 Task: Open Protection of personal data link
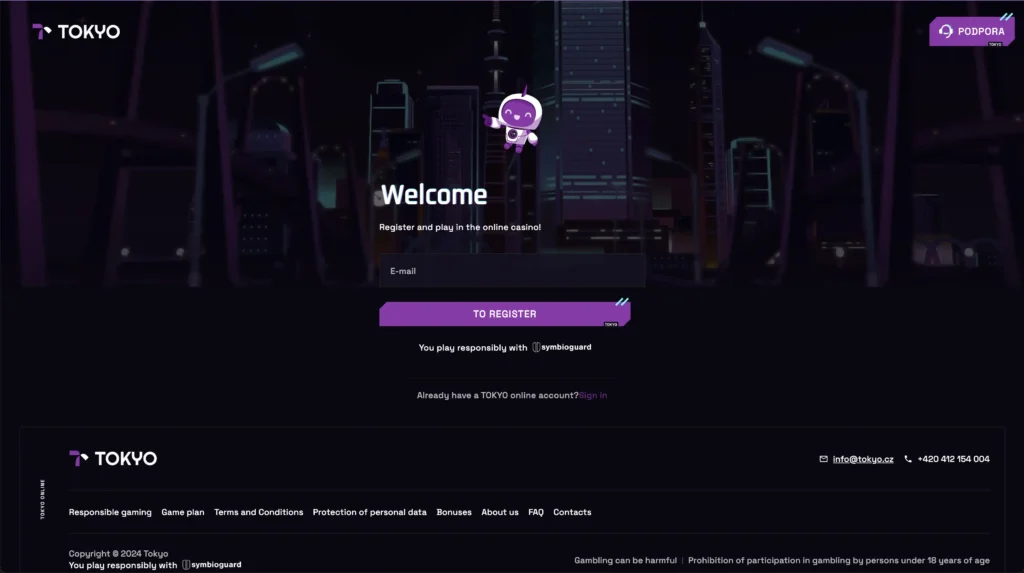370,512
